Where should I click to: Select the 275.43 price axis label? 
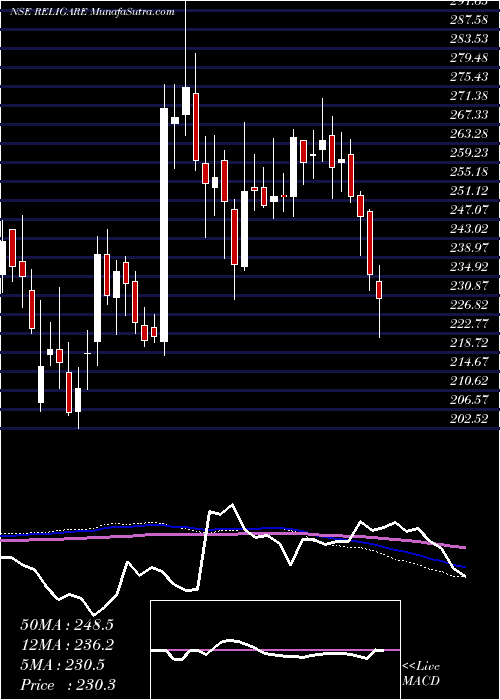pos(469,77)
